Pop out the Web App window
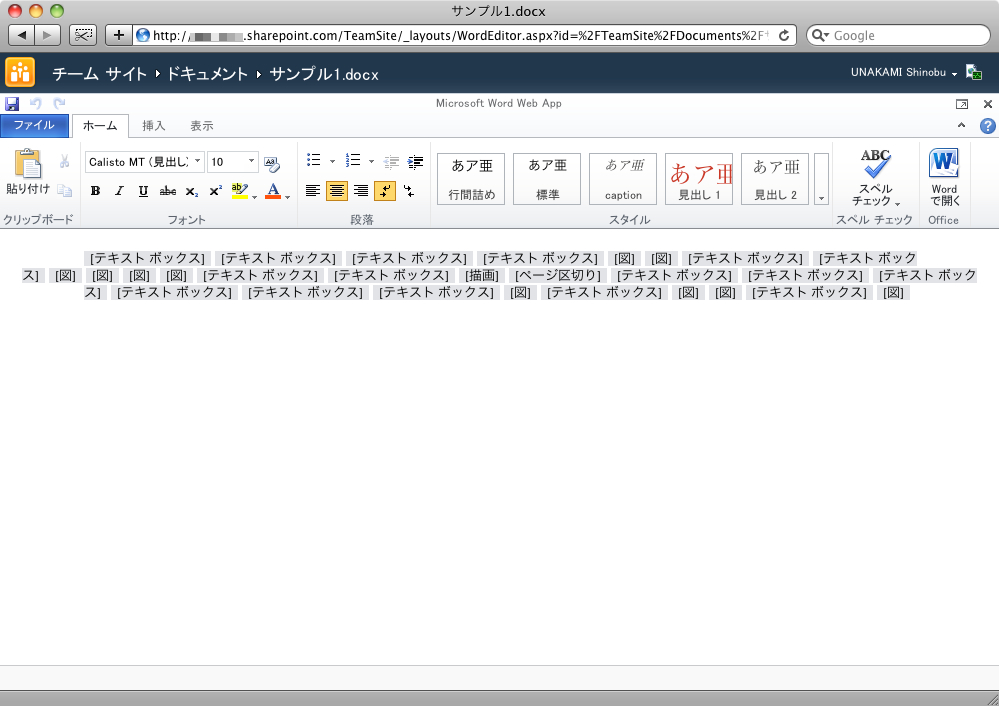 962,104
